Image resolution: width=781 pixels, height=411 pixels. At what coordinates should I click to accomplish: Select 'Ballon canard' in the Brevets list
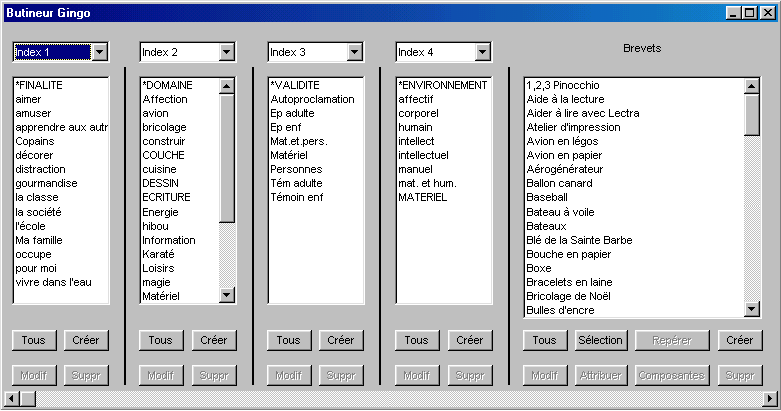560,184
